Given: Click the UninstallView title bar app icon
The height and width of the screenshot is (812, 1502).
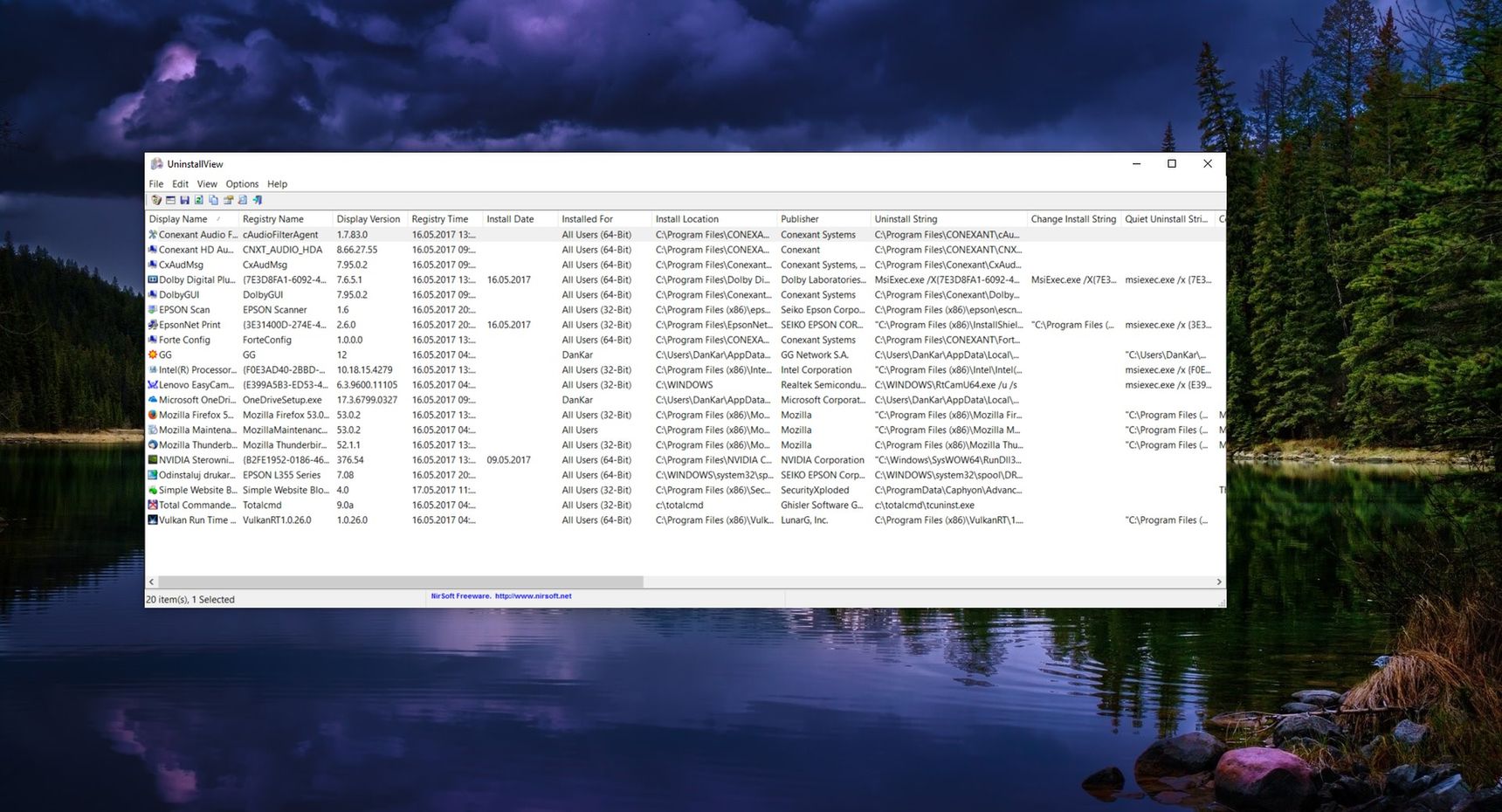Looking at the screenshot, I should point(157,164).
